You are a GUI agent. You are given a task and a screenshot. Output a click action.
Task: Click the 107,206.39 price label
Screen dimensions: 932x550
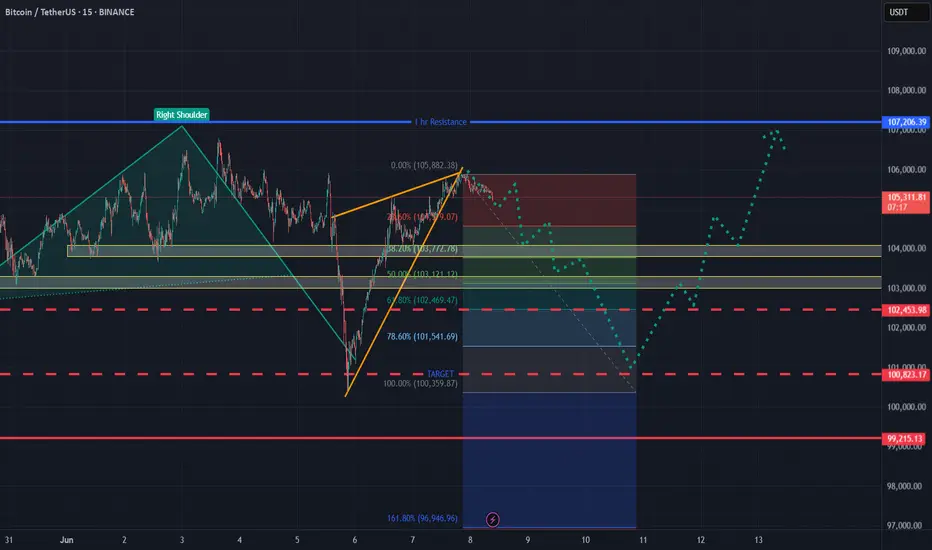point(906,122)
